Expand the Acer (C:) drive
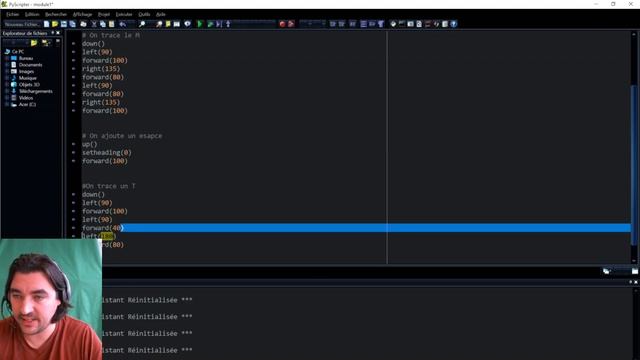The image size is (640, 360). pos(7,104)
